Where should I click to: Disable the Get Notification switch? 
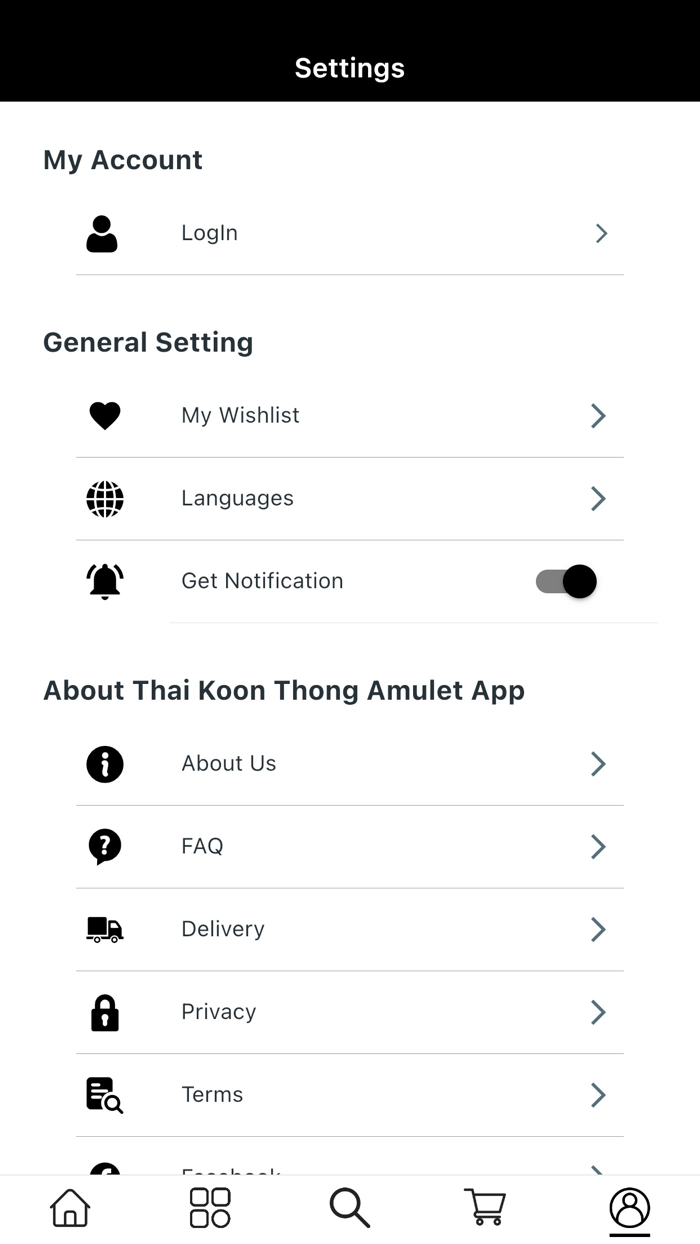(565, 581)
